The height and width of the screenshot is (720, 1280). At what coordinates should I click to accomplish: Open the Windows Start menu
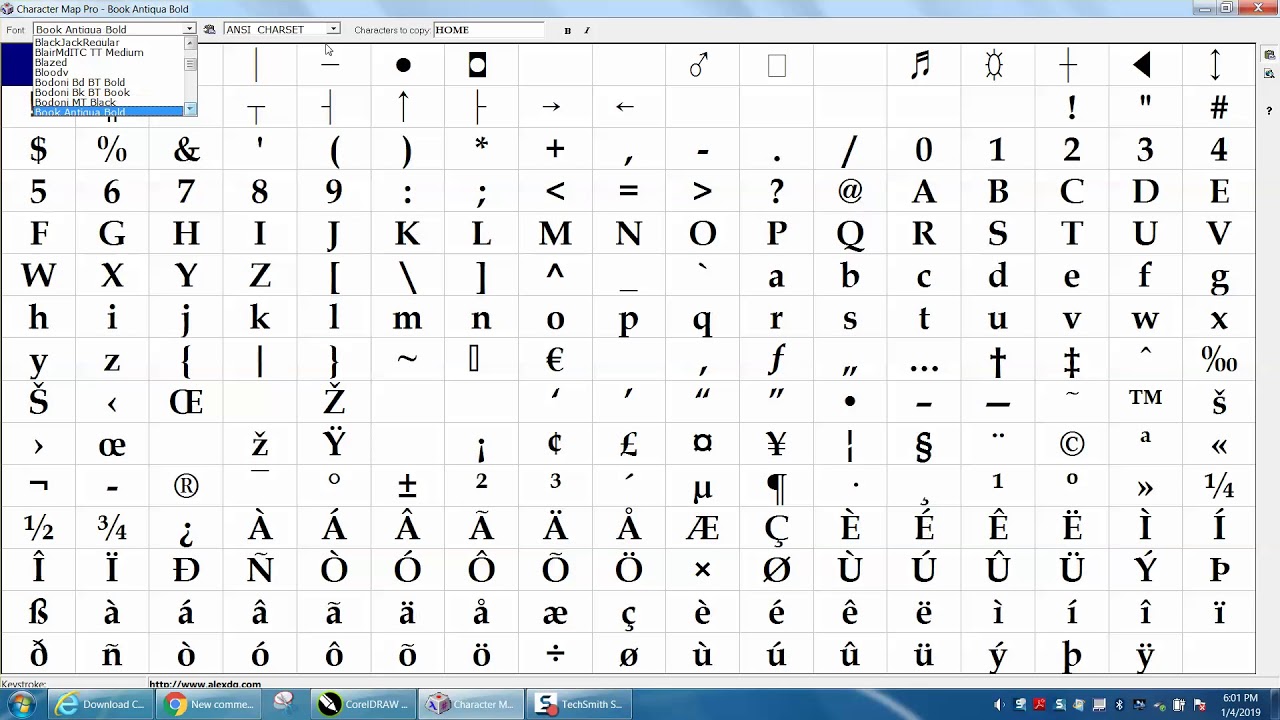coord(21,704)
